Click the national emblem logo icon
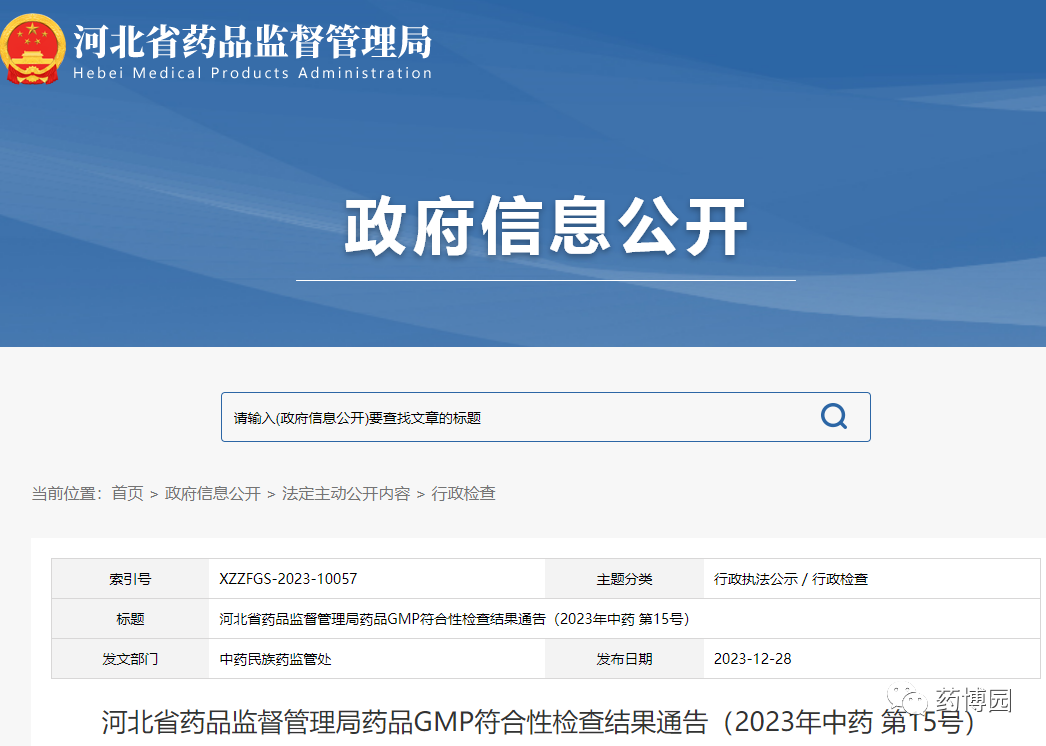Screen dimensions: 1046x746 coord(32,49)
